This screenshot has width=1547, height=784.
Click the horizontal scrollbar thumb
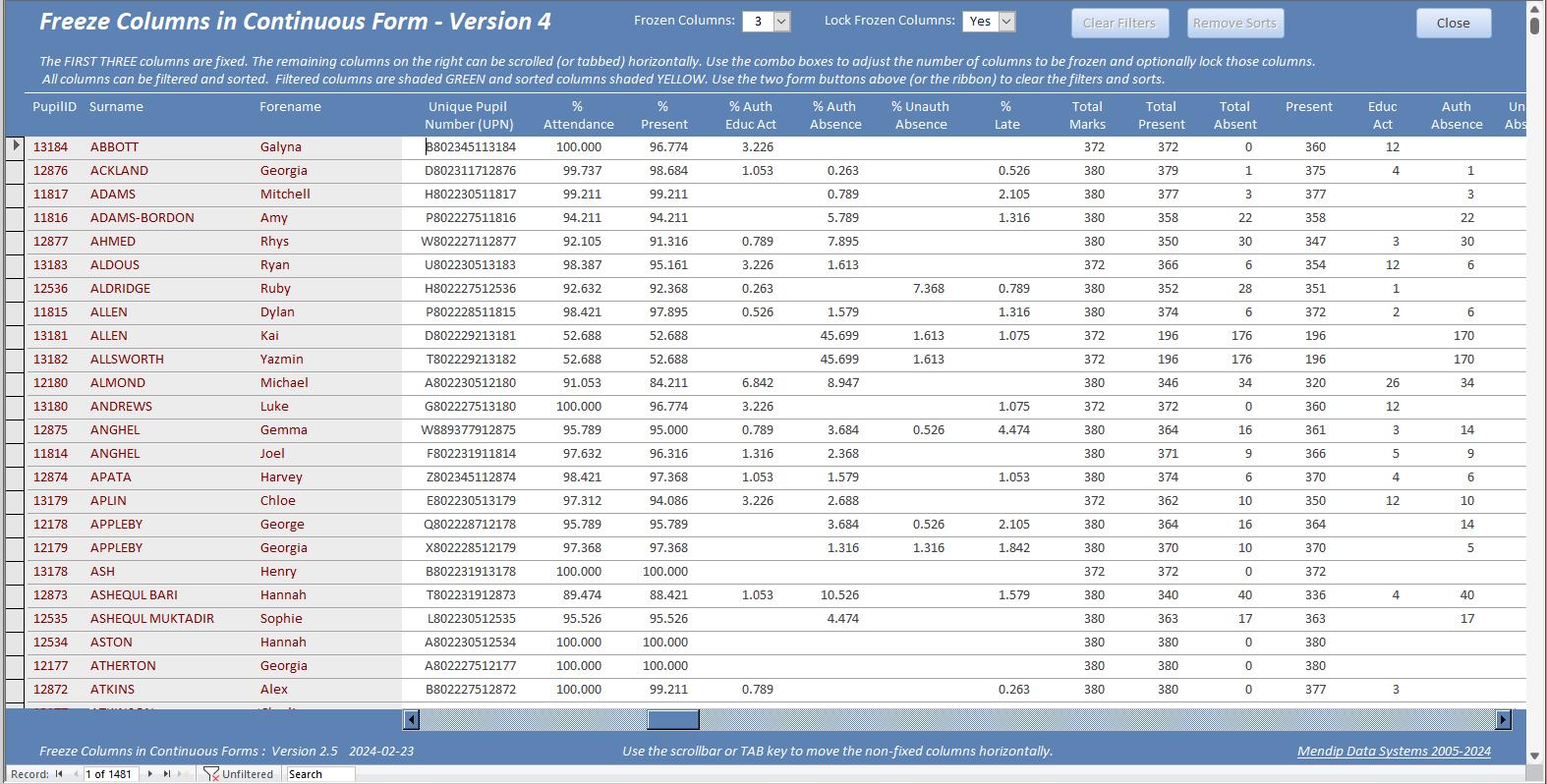(x=673, y=720)
